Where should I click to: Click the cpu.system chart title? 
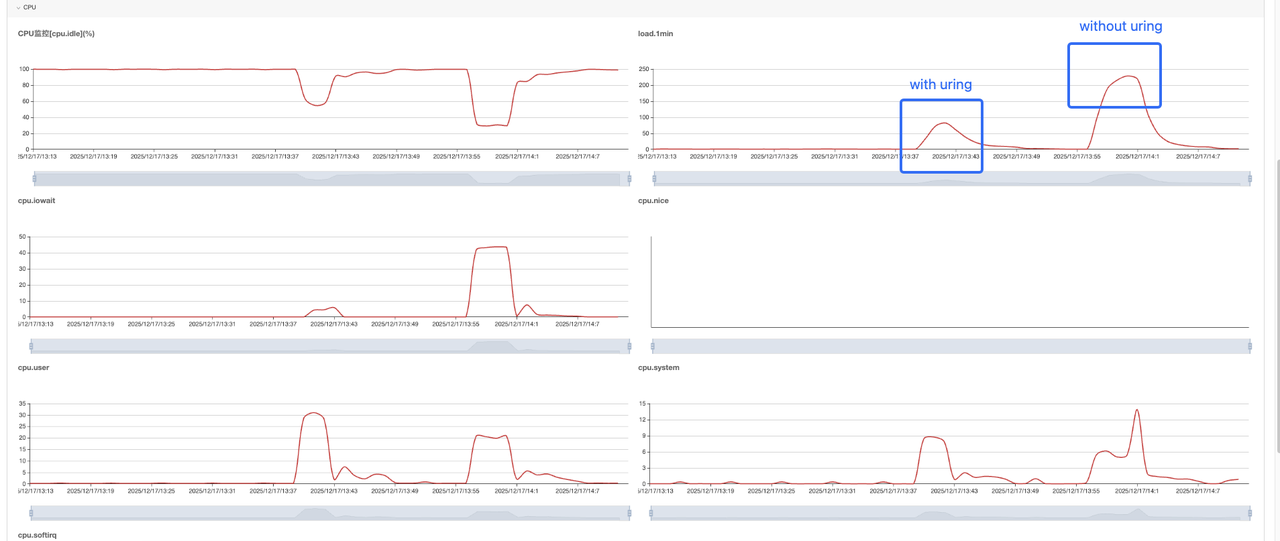[658, 367]
